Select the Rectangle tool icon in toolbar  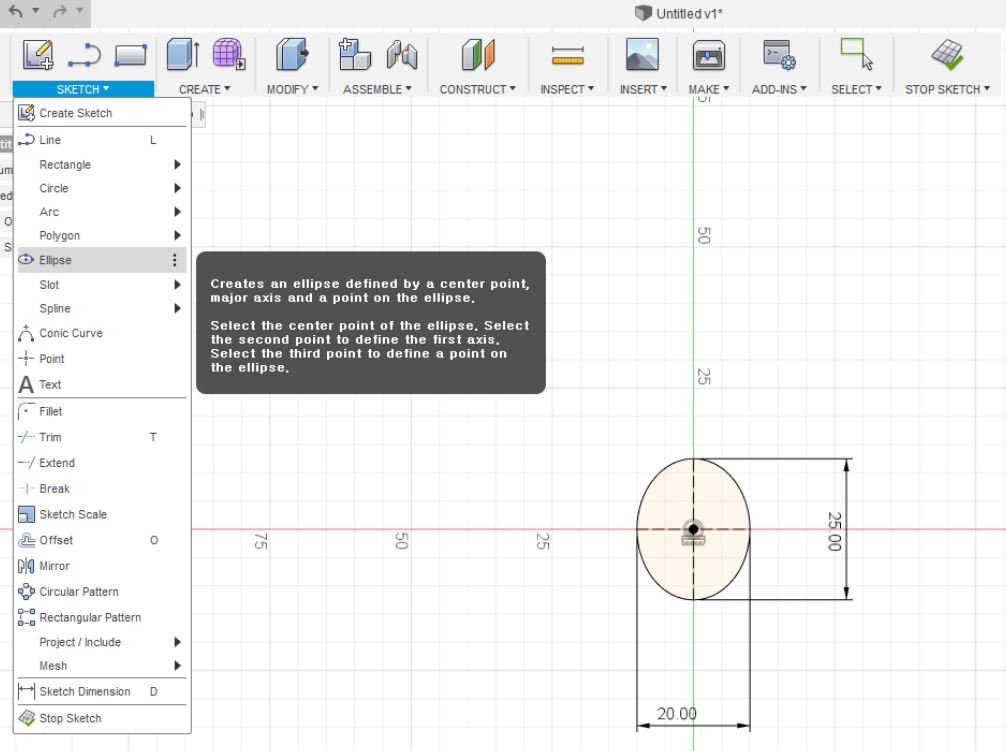(130, 54)
